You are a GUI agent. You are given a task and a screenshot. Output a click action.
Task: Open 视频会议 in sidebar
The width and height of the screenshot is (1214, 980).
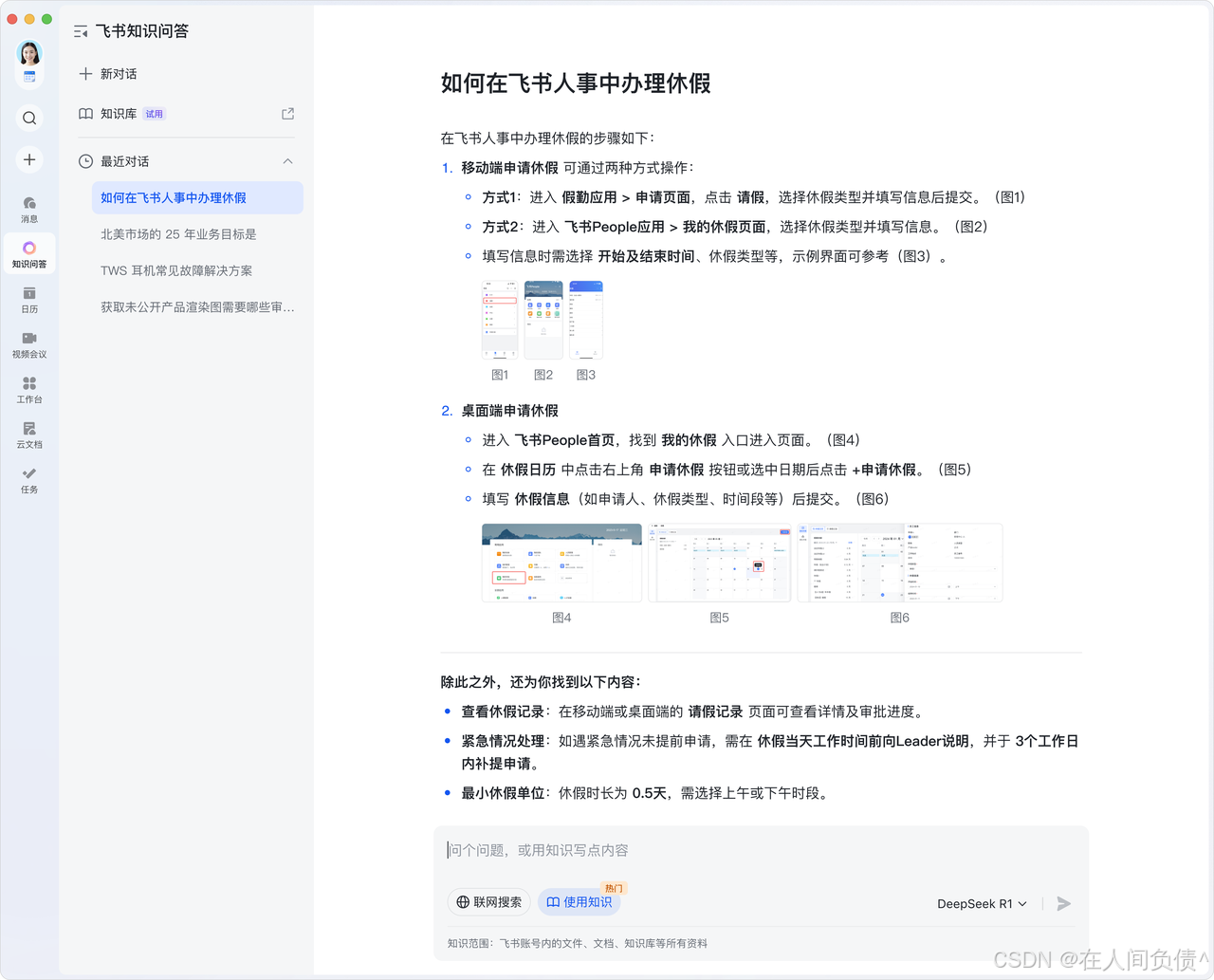click(29, 345)
